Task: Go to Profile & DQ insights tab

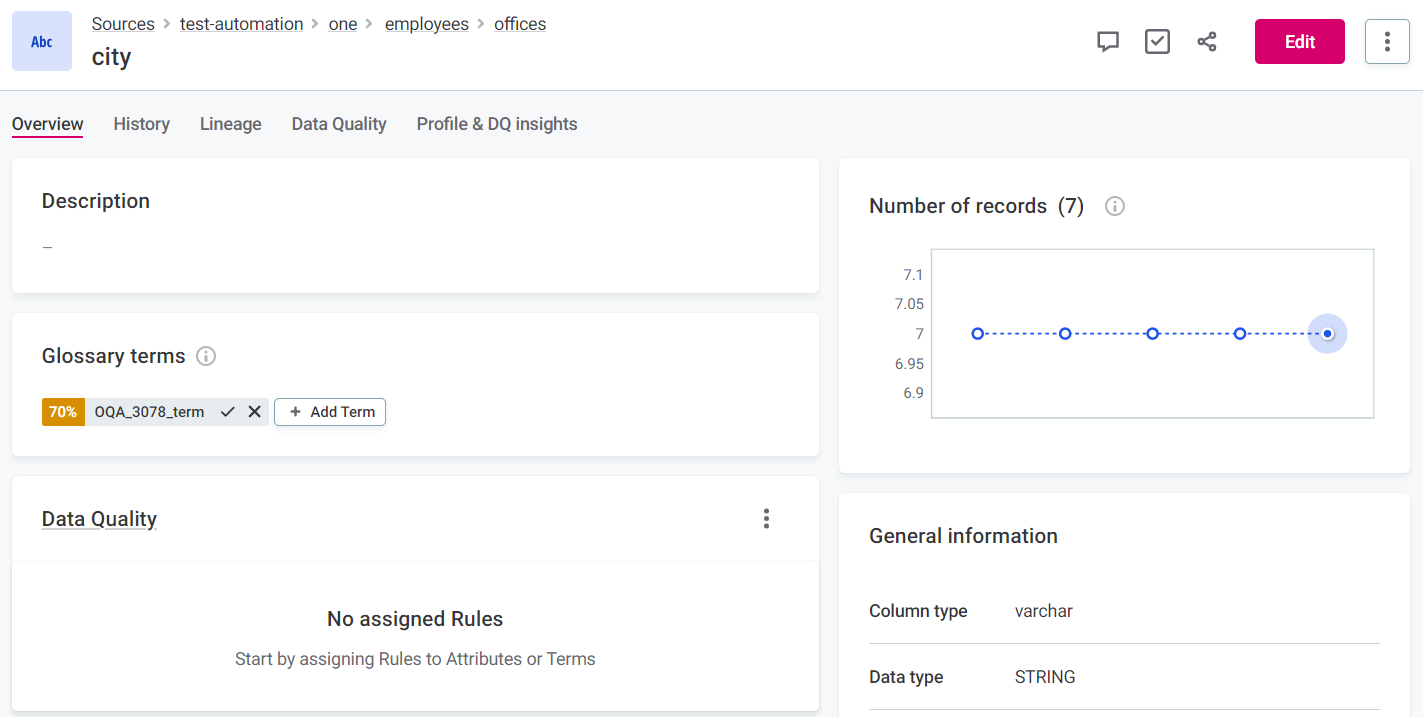Action: point(497,124)
